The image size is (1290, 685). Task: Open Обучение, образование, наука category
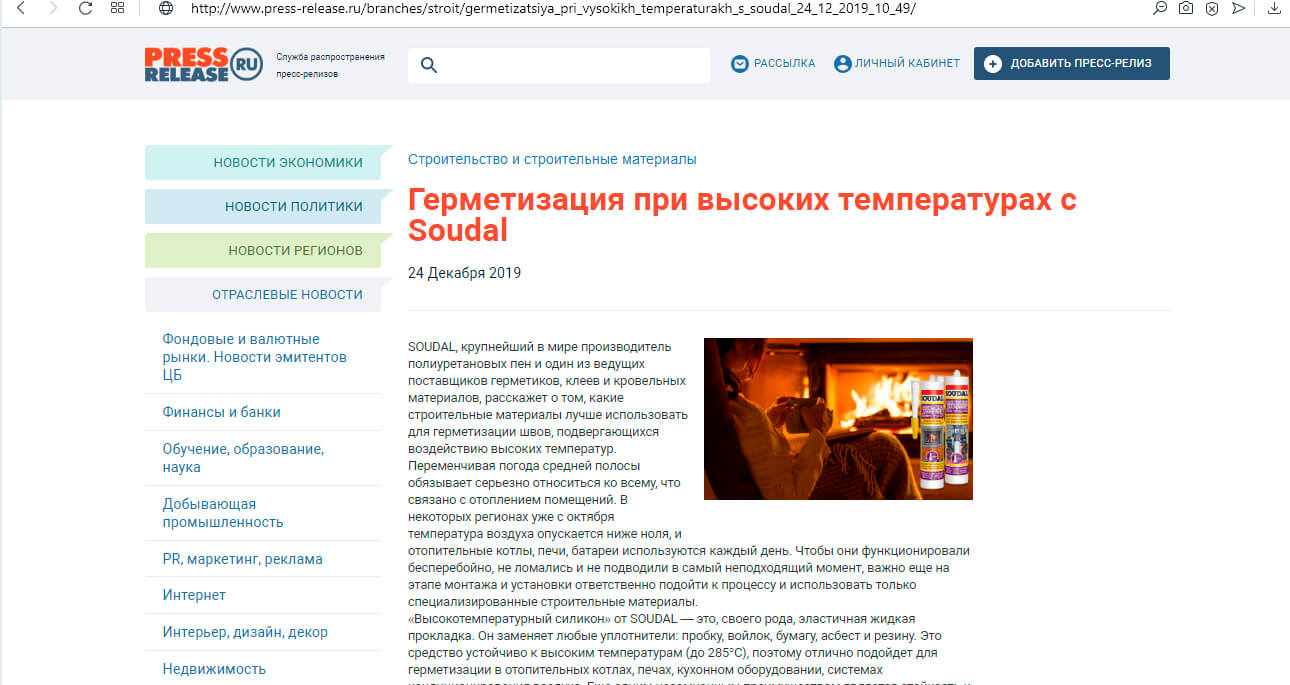click(243, 458)
